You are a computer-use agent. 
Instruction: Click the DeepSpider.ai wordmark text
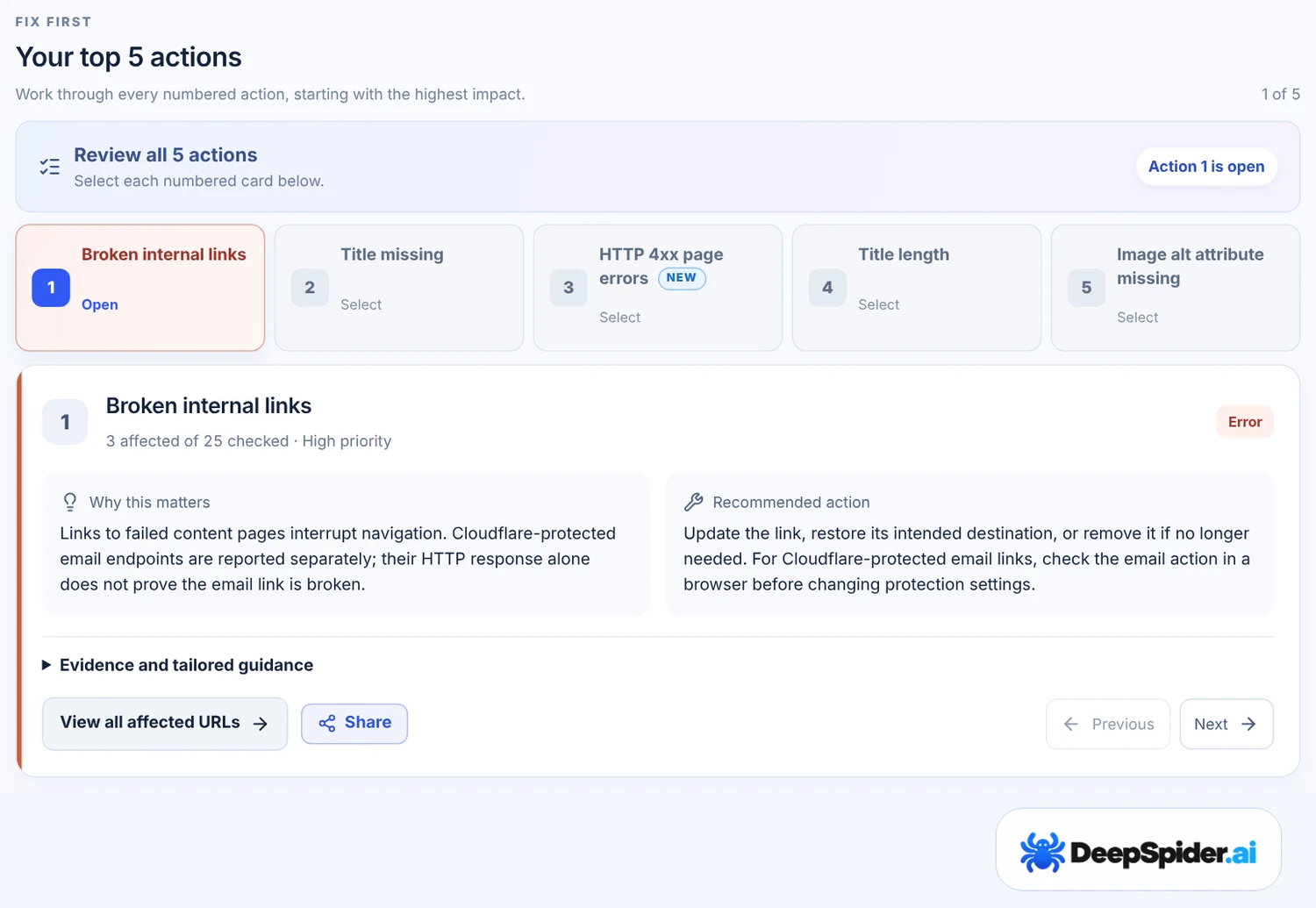[1163, 853]
